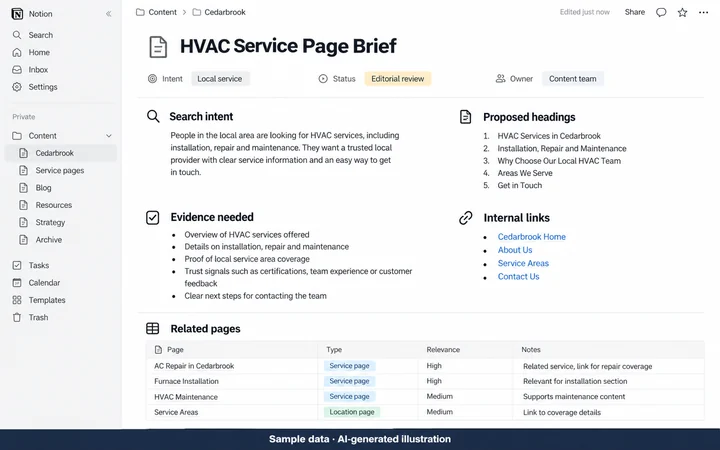Change the Editorial review status tag

click(x=397, y=79)
